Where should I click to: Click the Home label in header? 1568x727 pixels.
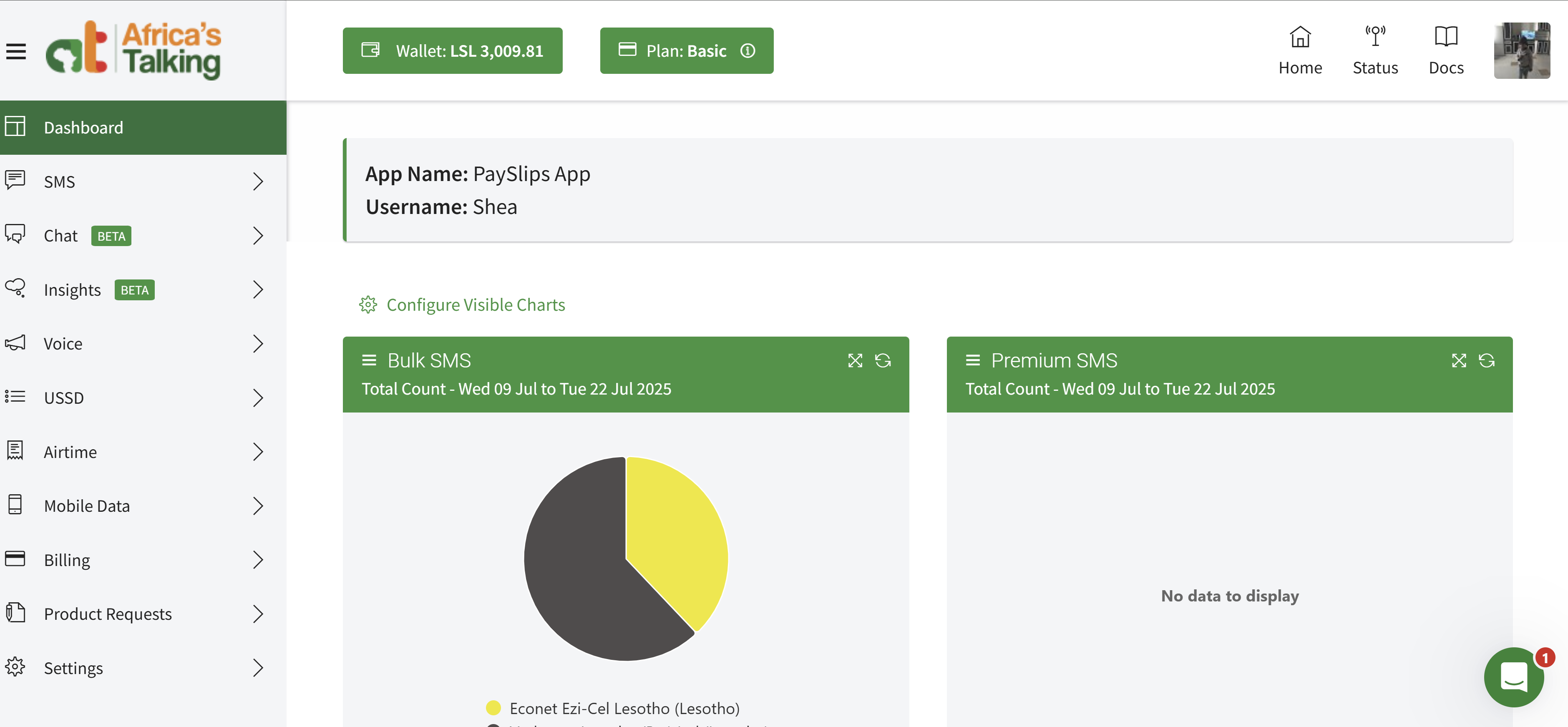tap(1300, 68)
